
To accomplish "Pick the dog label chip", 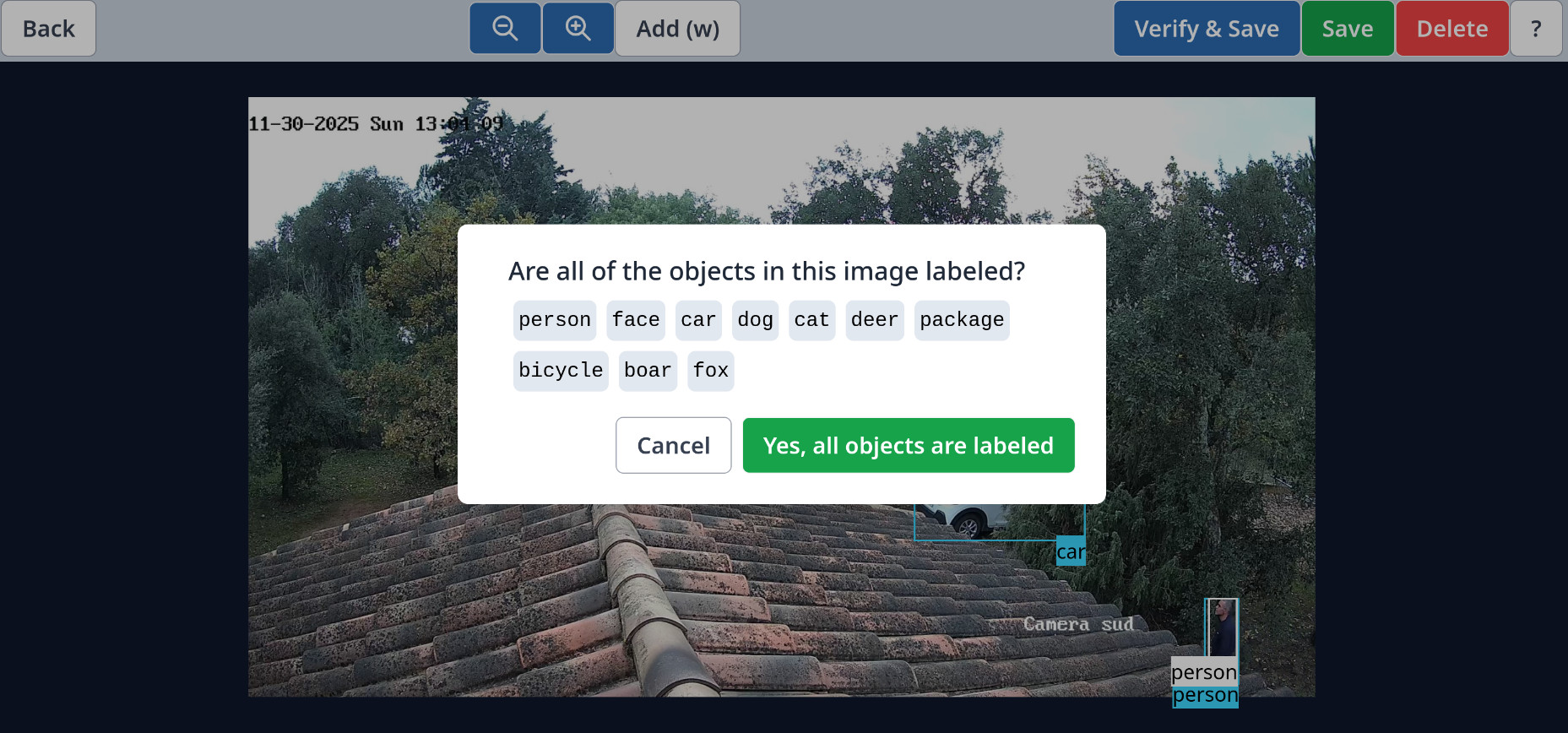I will 755,320.
